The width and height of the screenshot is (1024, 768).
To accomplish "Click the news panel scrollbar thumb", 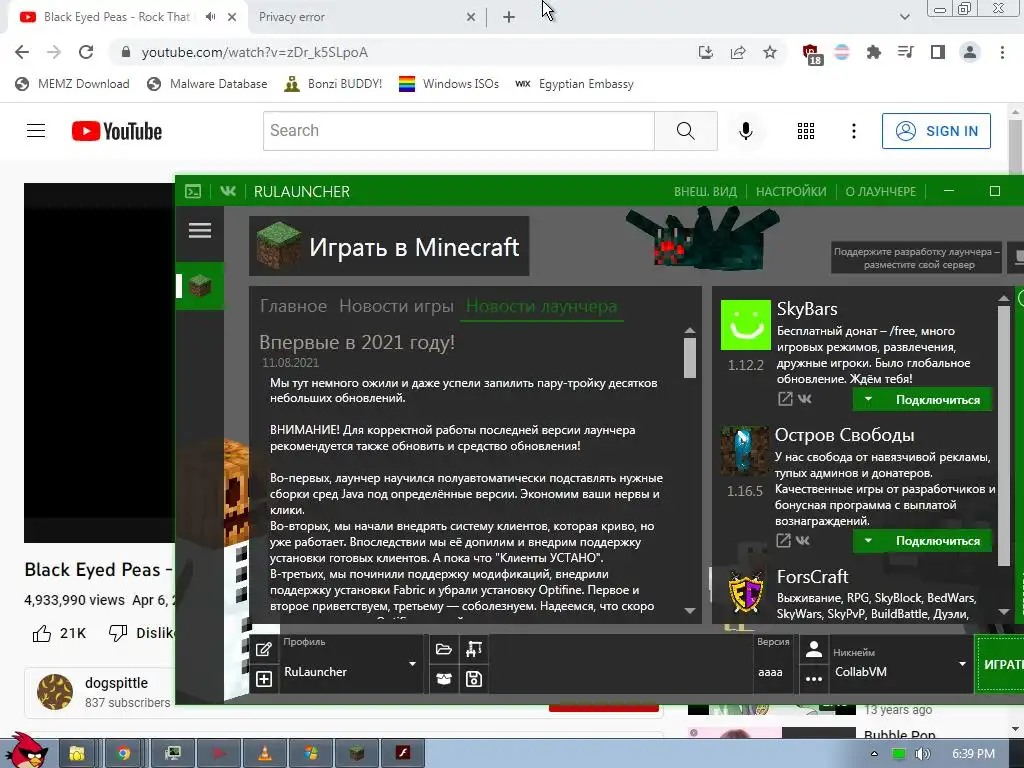I will 690,358.
